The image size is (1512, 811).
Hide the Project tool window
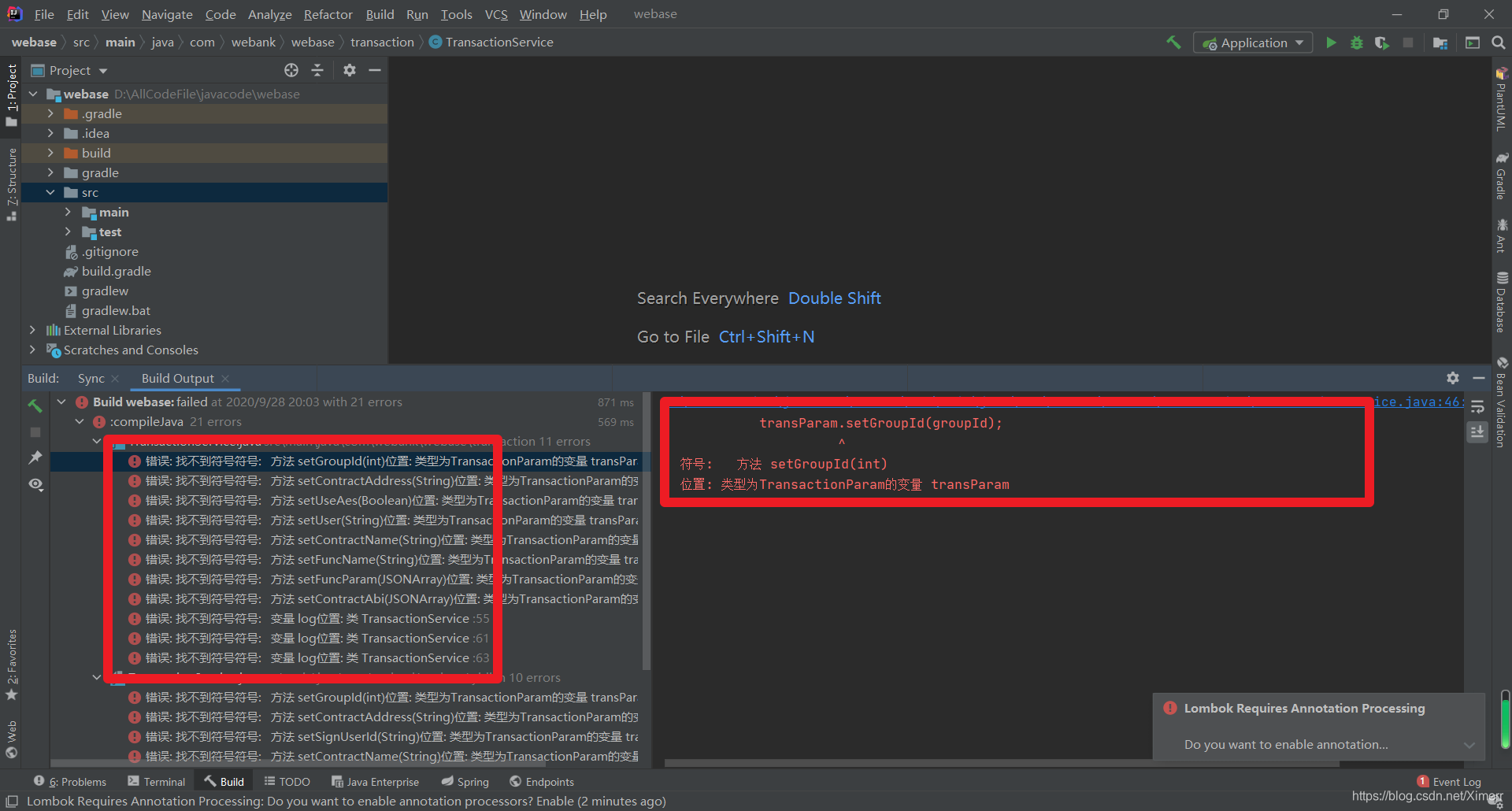[x=375, y=70]
